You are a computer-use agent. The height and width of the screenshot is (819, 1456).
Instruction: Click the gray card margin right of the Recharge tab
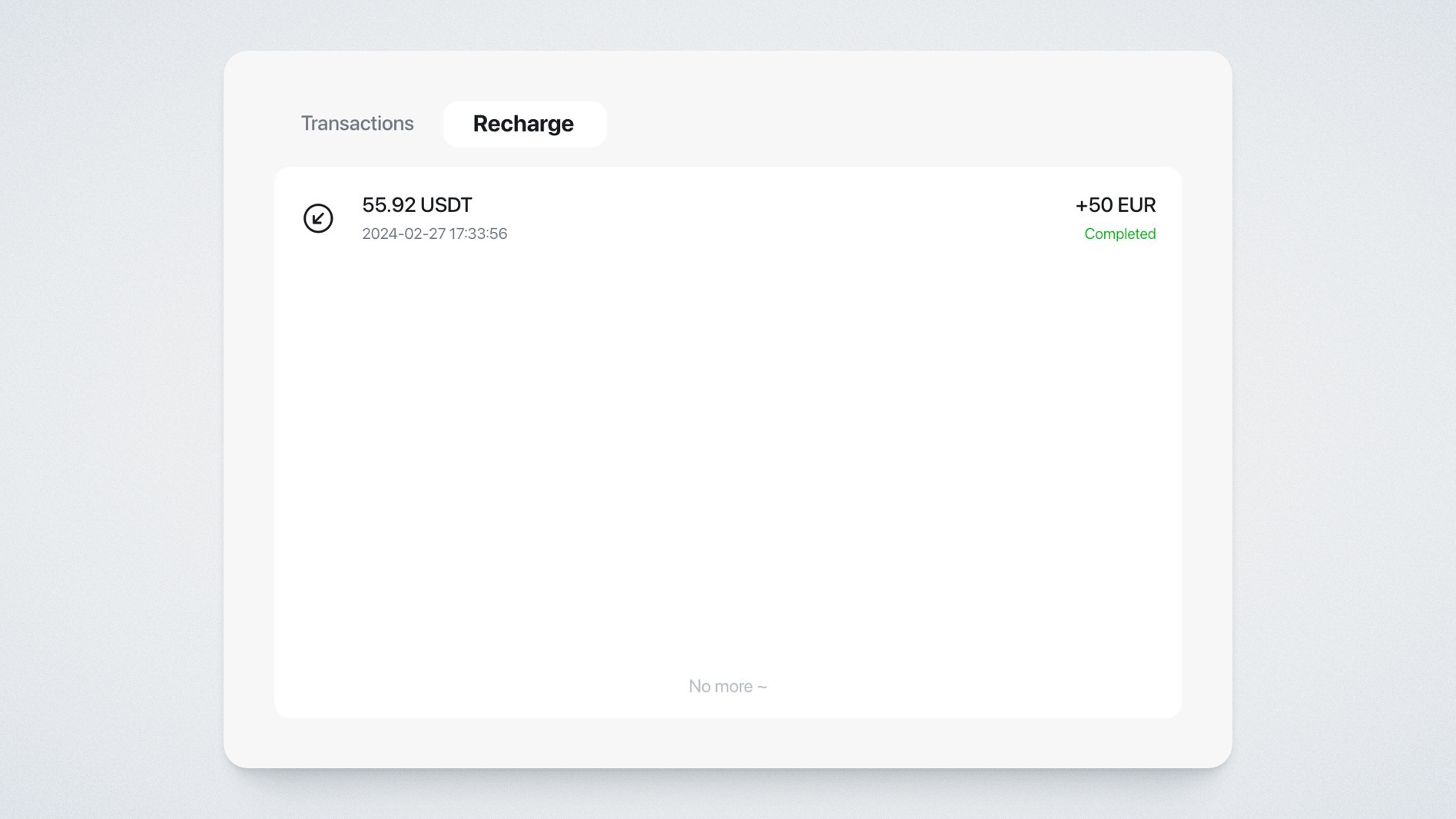point(884,124)
